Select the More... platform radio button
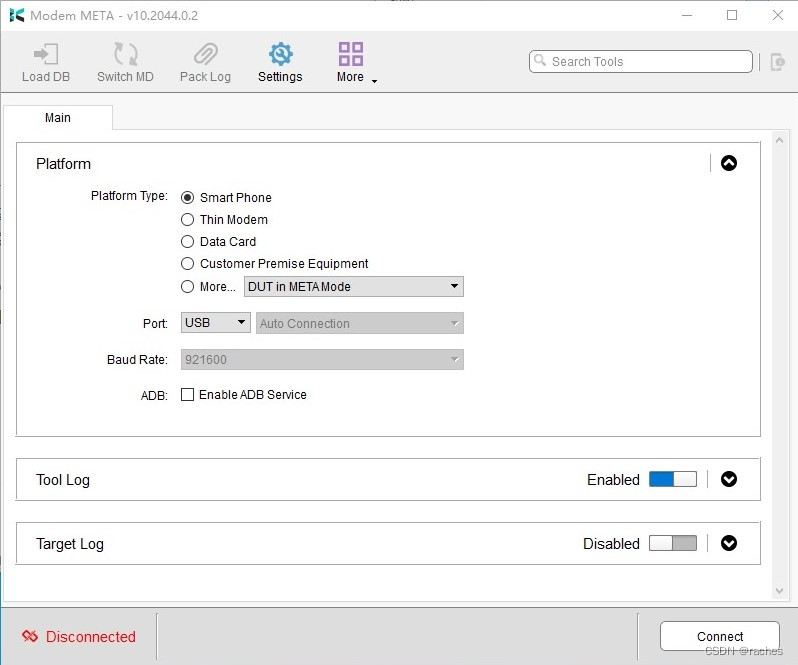 point(187,286)
